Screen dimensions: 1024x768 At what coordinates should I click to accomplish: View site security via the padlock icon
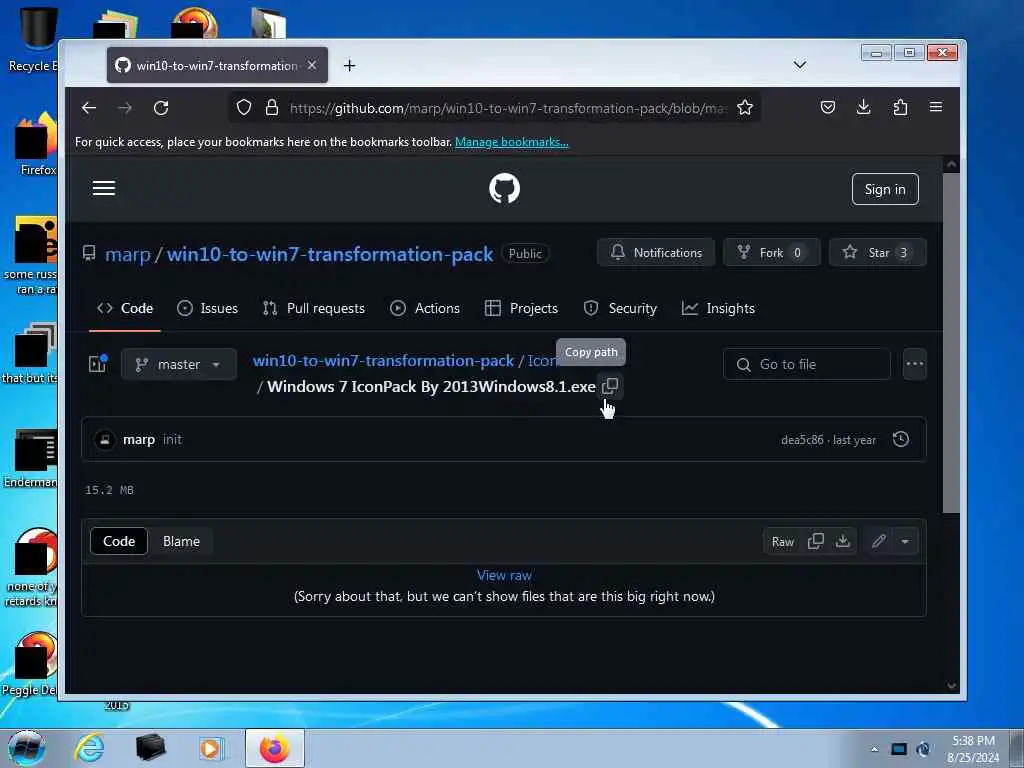click(x=272, y=108)
